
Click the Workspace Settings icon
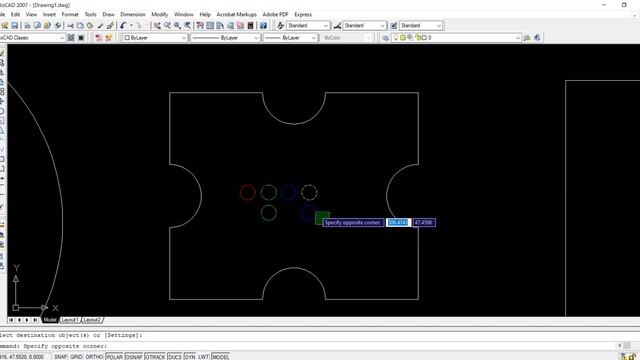71,38
